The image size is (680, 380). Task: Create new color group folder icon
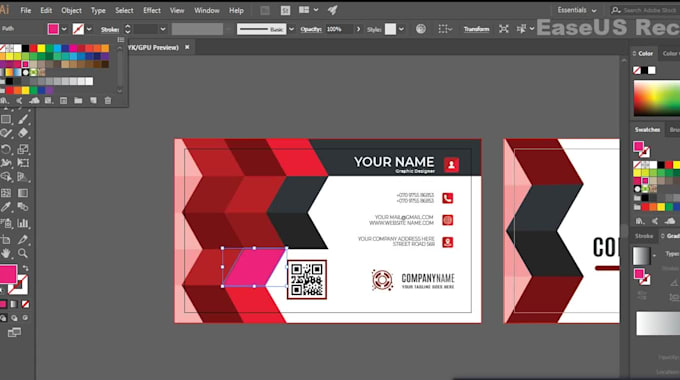pos(78,101)
